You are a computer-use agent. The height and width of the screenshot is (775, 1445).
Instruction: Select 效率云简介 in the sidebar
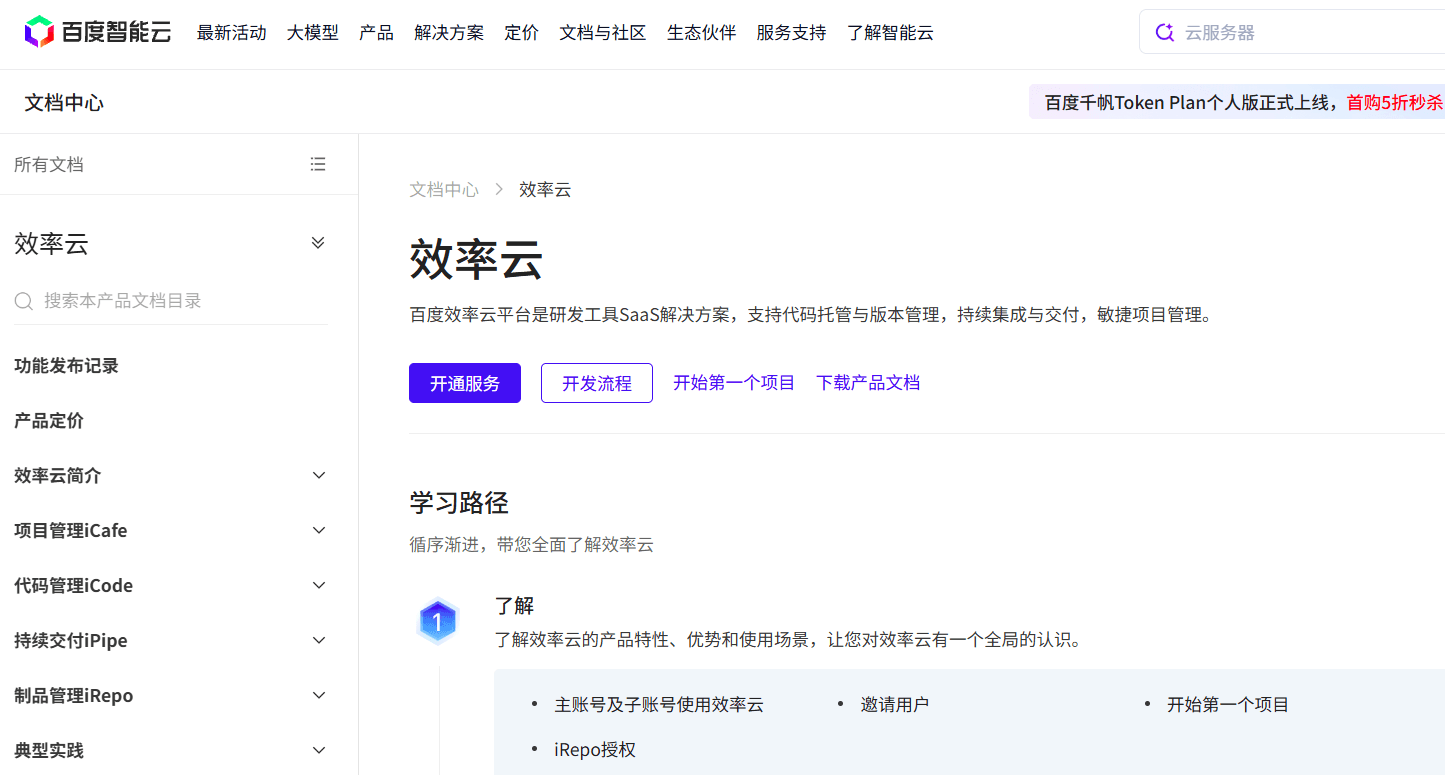[x=58, y=476]
